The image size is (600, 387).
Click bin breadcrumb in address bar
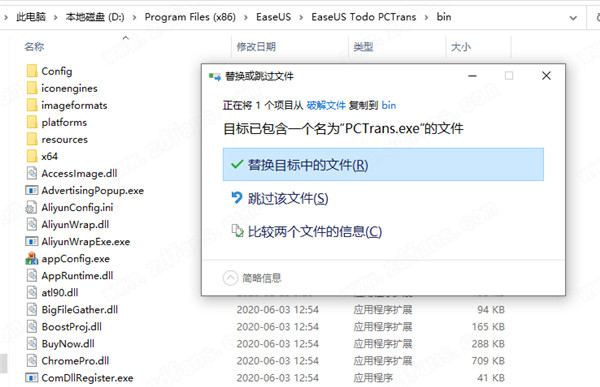[x=444, y=17]
